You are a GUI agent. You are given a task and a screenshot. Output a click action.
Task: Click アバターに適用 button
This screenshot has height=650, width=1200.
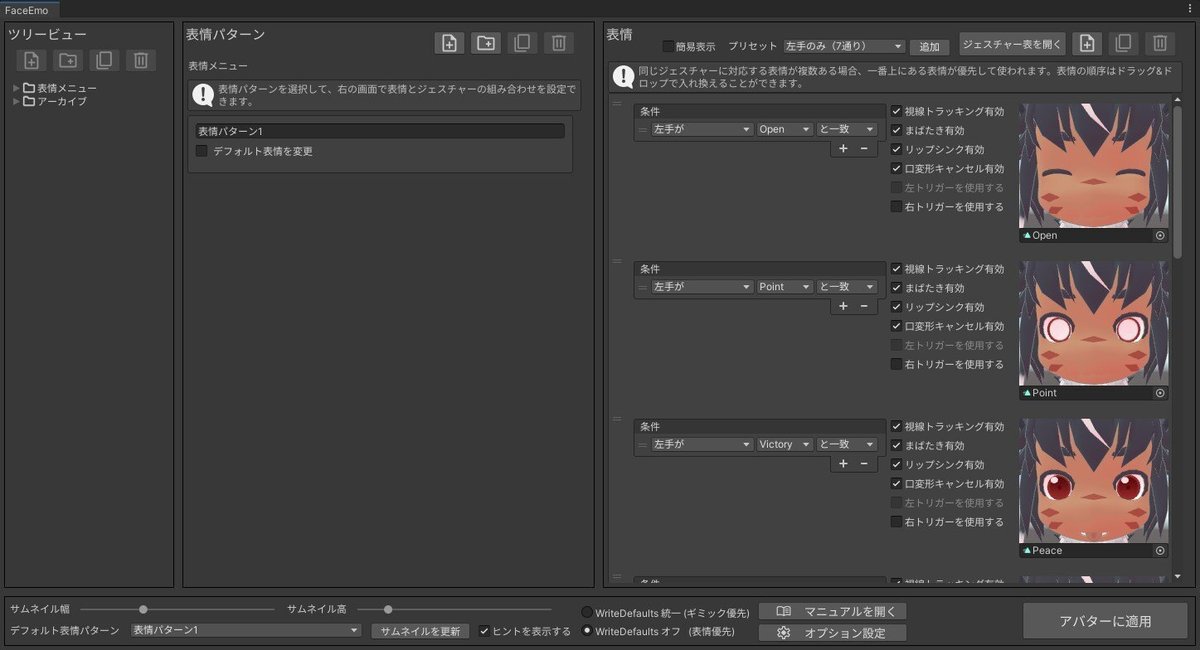[1105, 621]
